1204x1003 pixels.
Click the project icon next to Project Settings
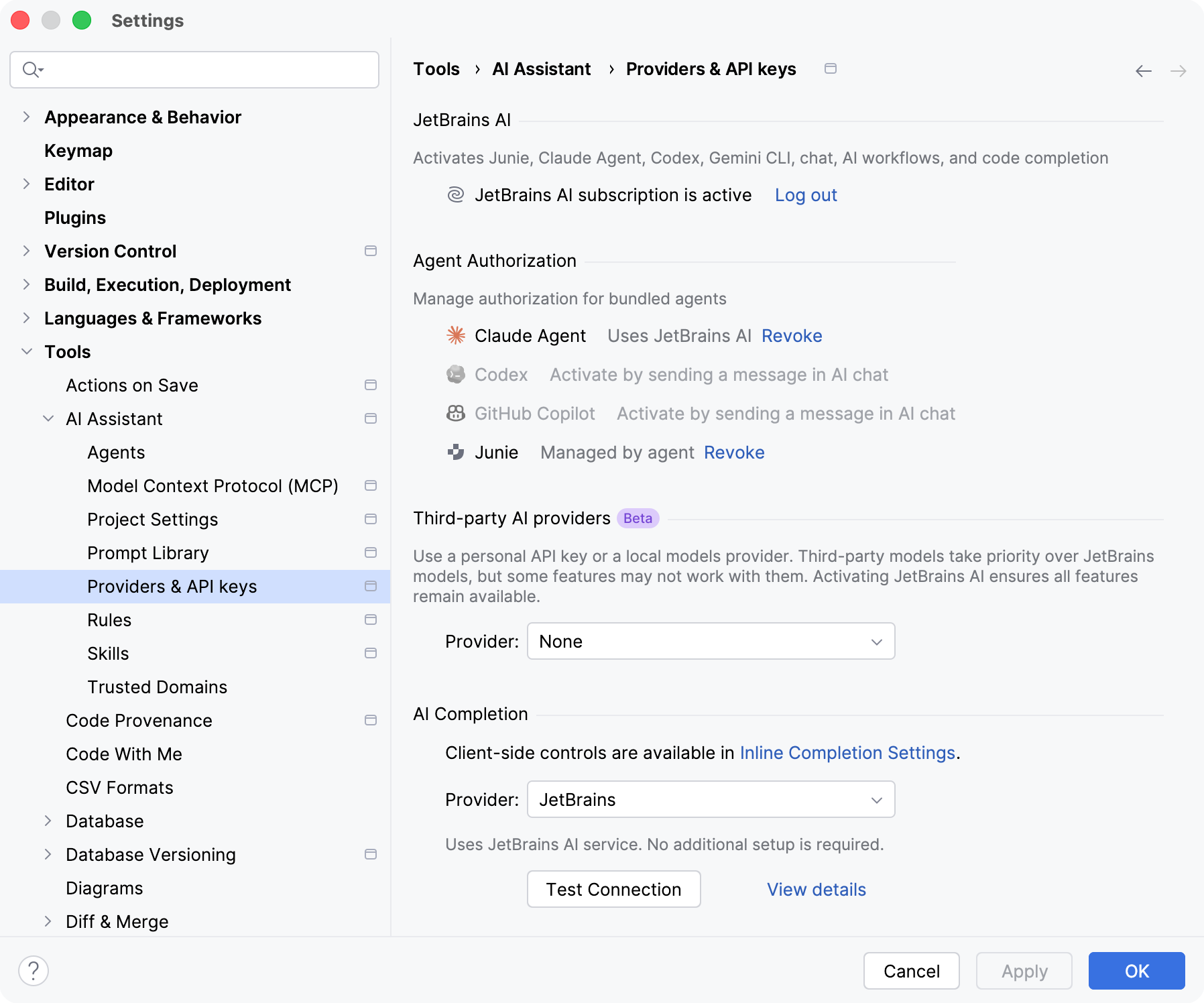pyautogui.click(x=370, y=519)
